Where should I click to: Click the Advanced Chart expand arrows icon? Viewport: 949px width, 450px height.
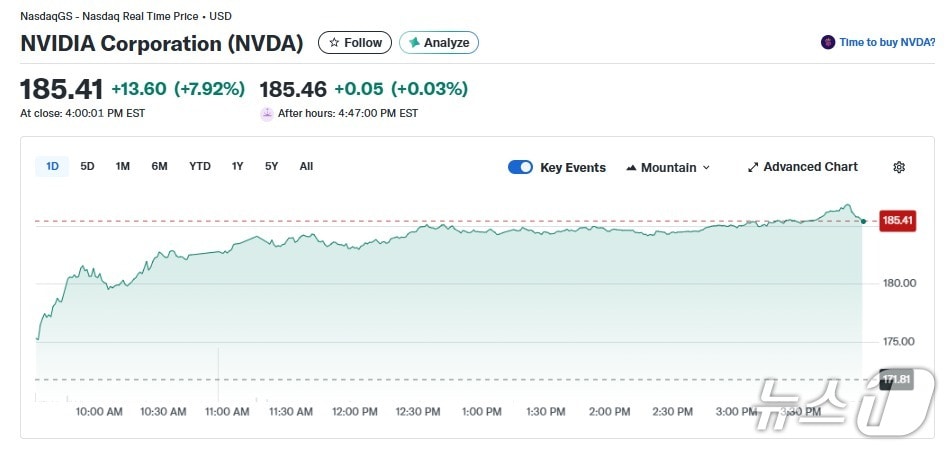(x=753, y=167)
